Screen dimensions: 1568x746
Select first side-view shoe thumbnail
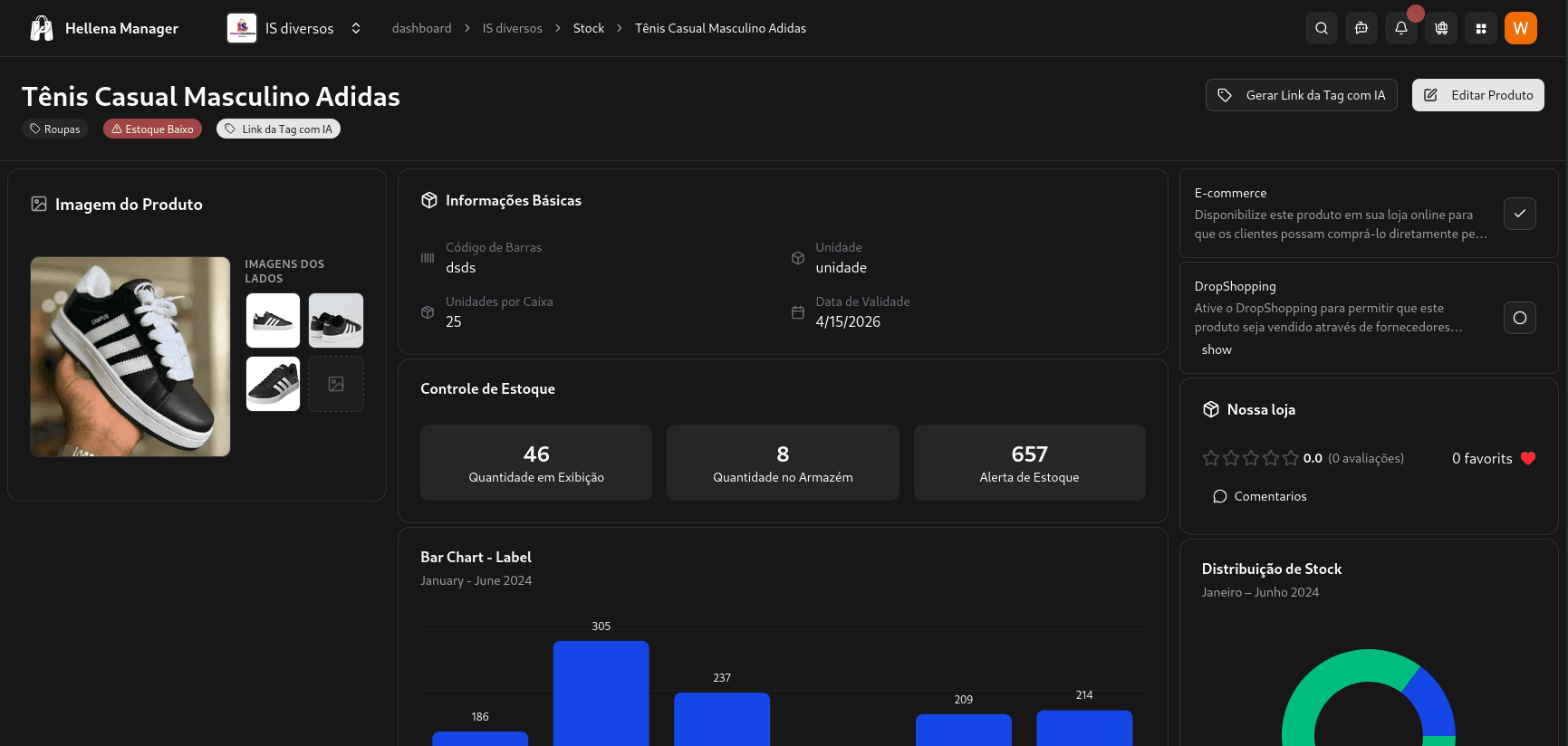(273, 320)
